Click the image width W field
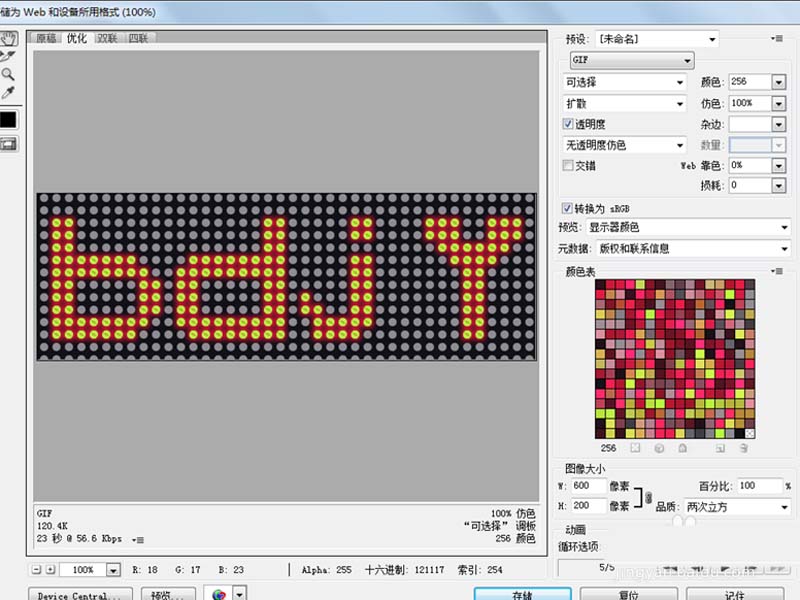800x600 pixels. coord(589,486)
